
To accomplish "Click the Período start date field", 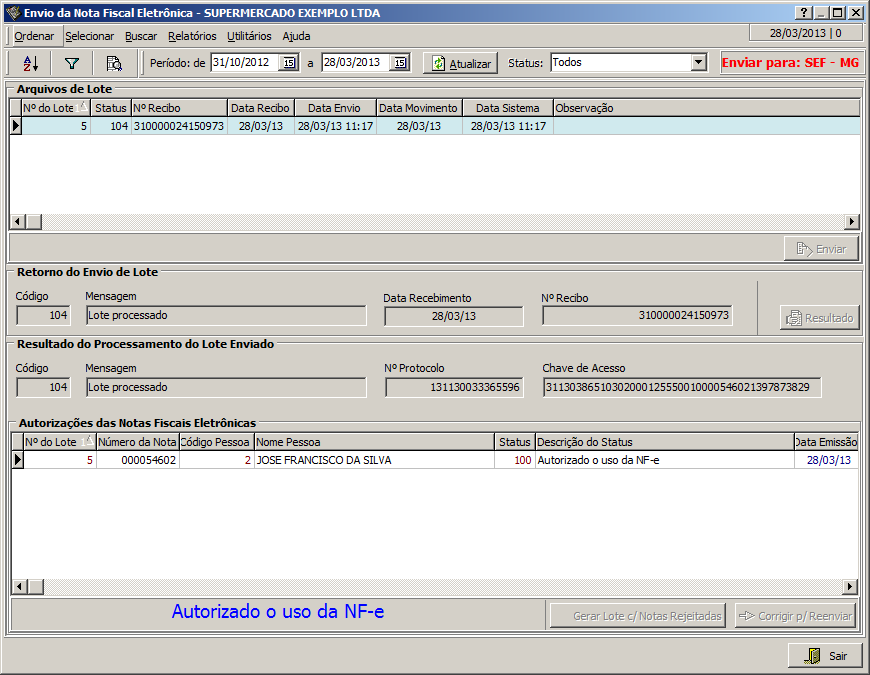I will [x=244, y=62].
